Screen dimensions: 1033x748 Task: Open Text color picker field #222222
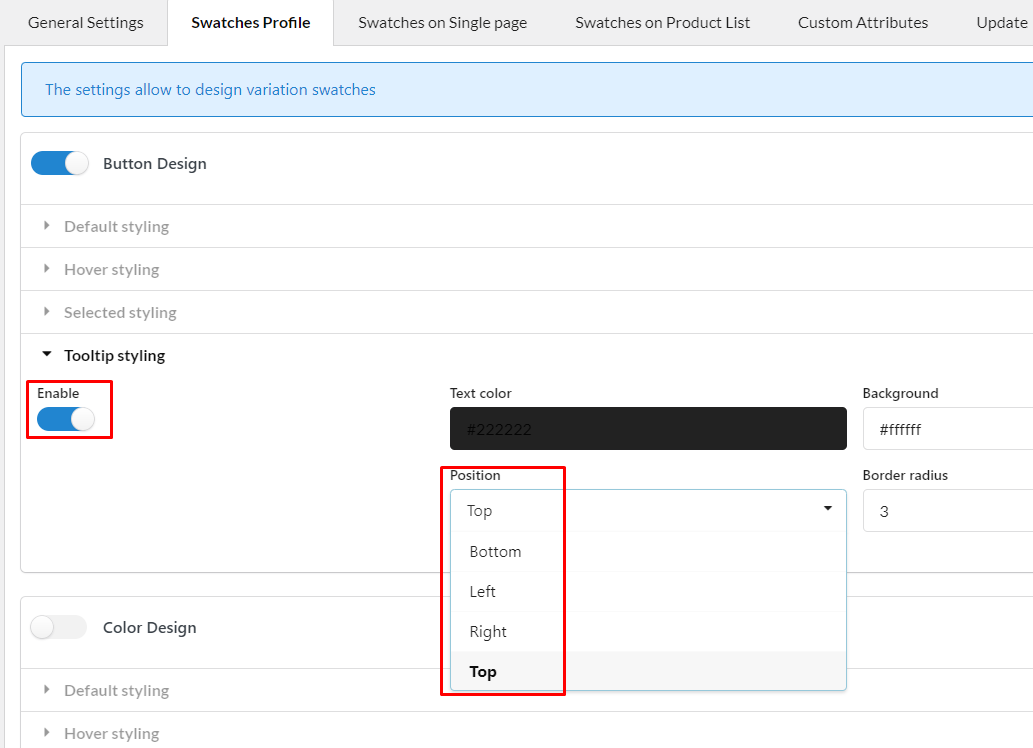[648, 429]
